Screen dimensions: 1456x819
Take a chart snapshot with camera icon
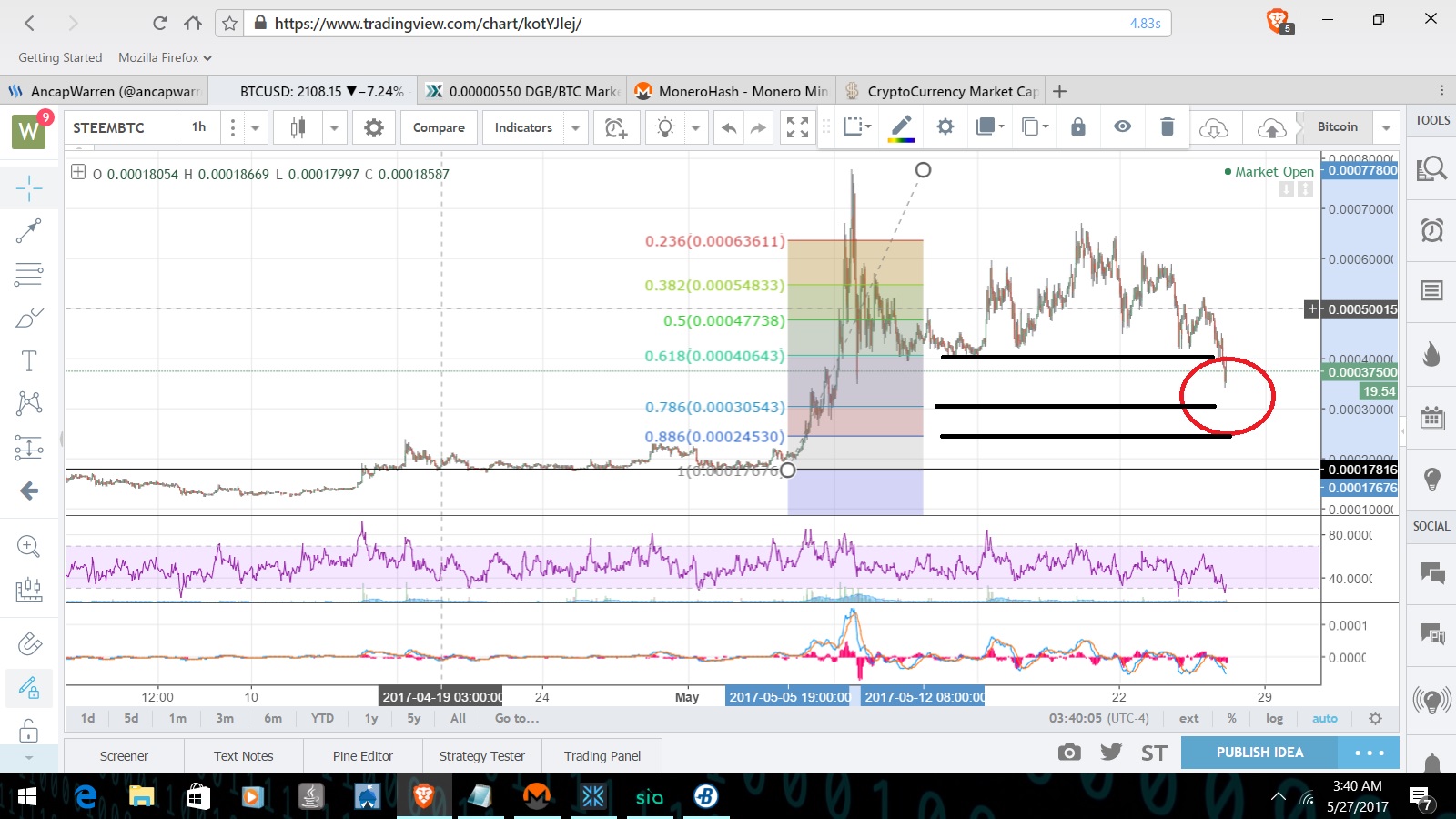(x=1069, y=752)
